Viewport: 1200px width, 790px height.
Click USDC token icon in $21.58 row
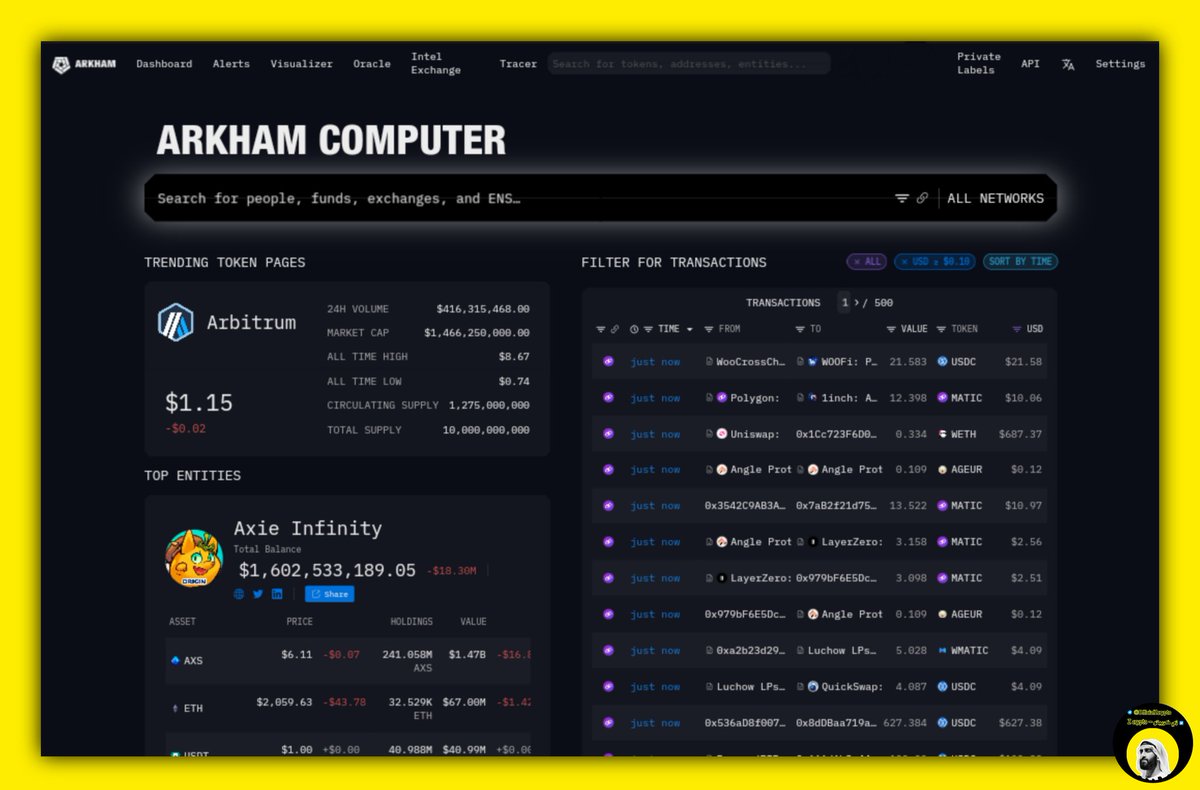[x=942, y=362]
